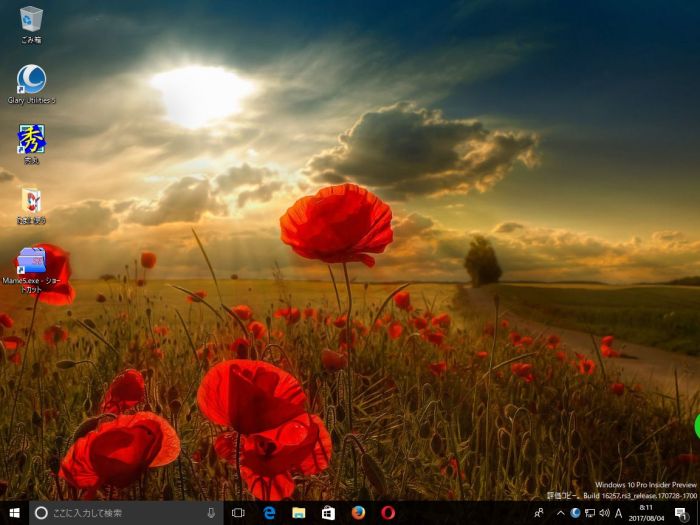Select the fourth desktop shortcut, below Hidemaru

(31, 200)
